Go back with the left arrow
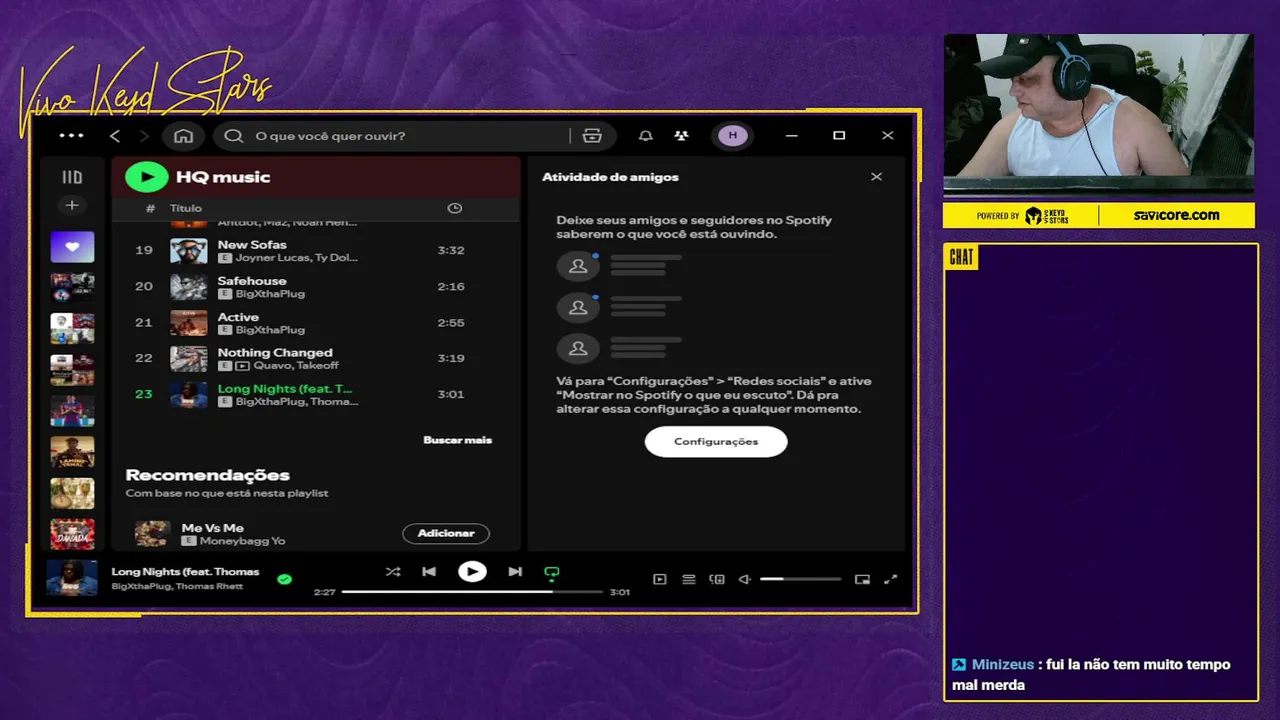The image size is (1280, 720). pos(115,136)
